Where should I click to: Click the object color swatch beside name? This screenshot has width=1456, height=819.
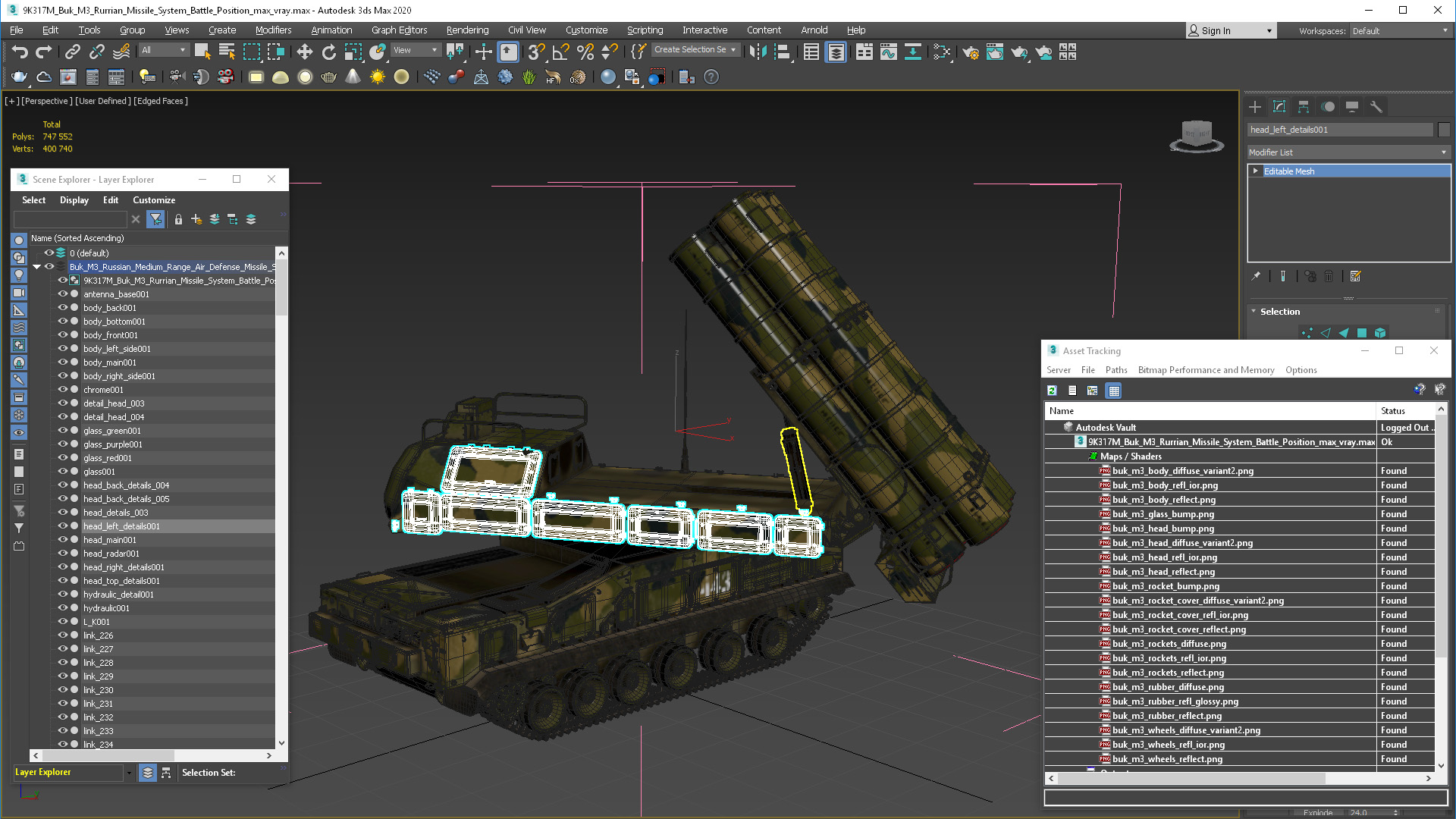tap(1444, 130)
